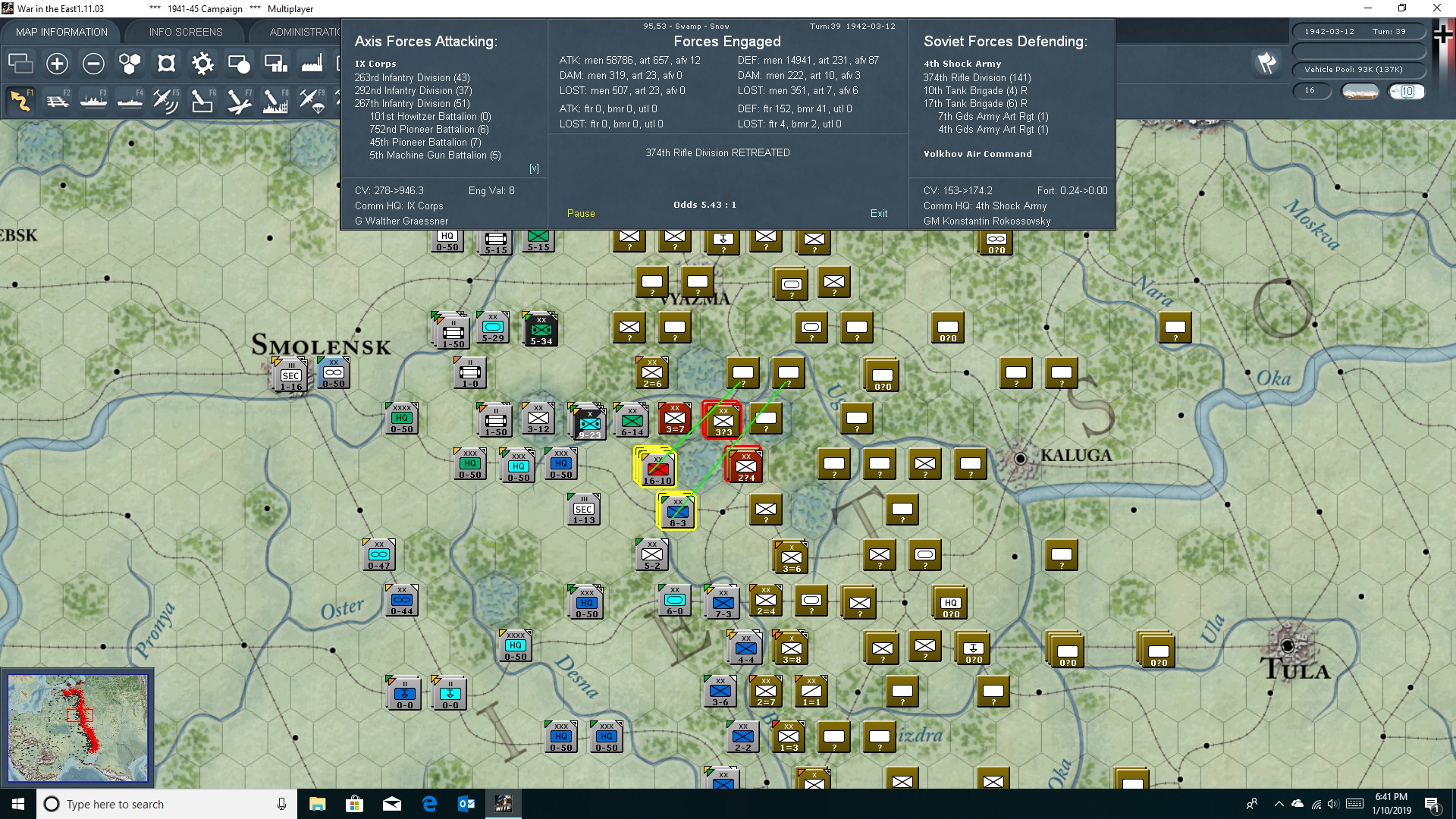Screen dimensions: 1456x819
Task: Click the zoom in plus icon
Action: tap(57, 64)
